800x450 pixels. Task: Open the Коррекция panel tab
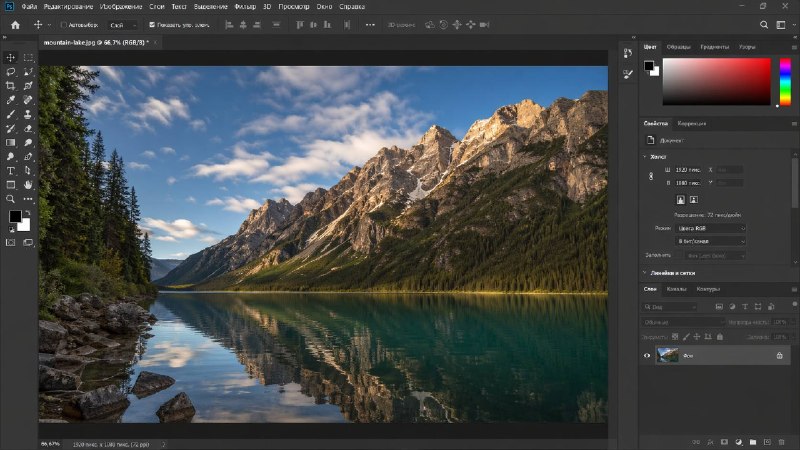tap(692, 123)
